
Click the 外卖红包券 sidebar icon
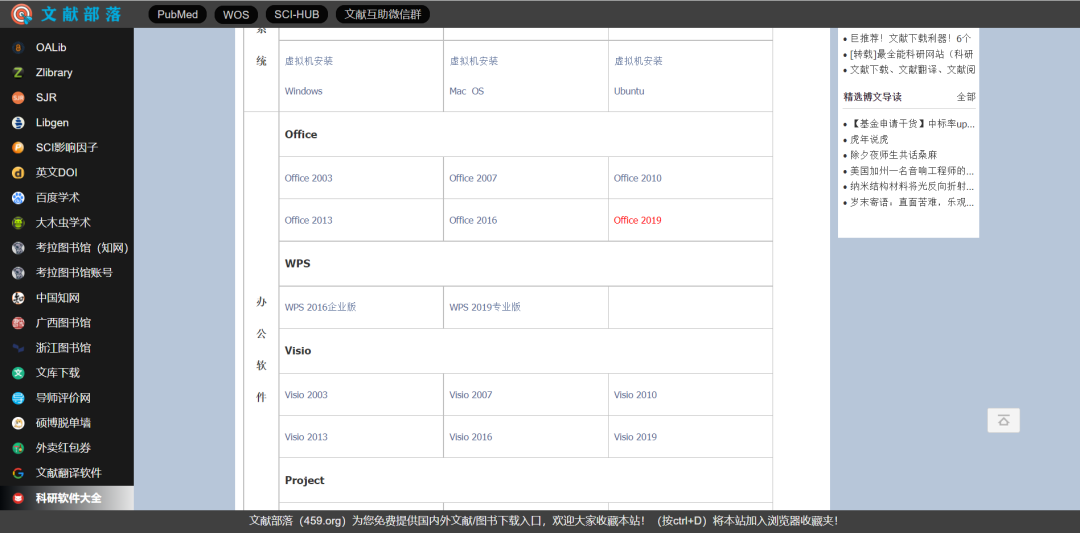(19, 448)
